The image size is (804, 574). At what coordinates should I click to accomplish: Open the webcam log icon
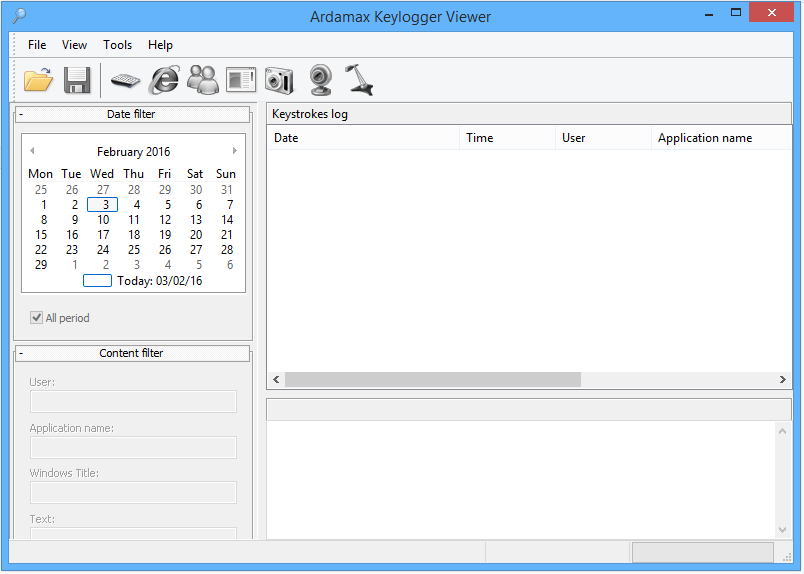(x=321, y=80)
